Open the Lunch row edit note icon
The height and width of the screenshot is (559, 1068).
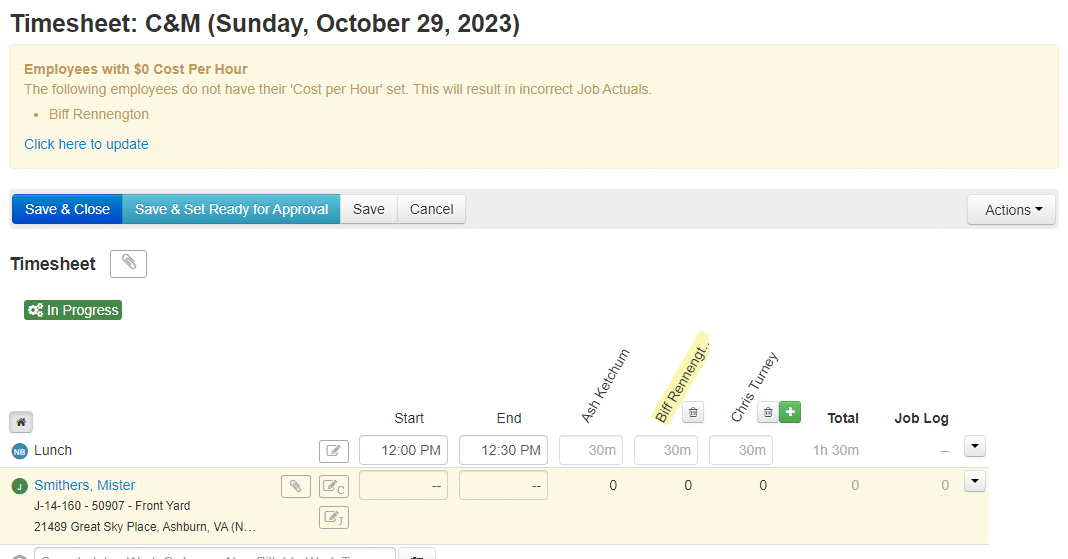(x=334, y=451)
